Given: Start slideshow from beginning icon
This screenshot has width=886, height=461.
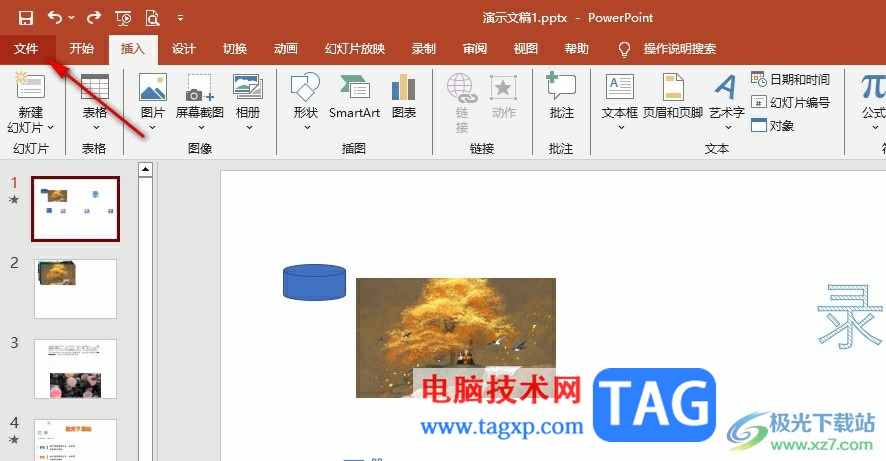Looking at the screenshot, I should click(x=123, y=18).
